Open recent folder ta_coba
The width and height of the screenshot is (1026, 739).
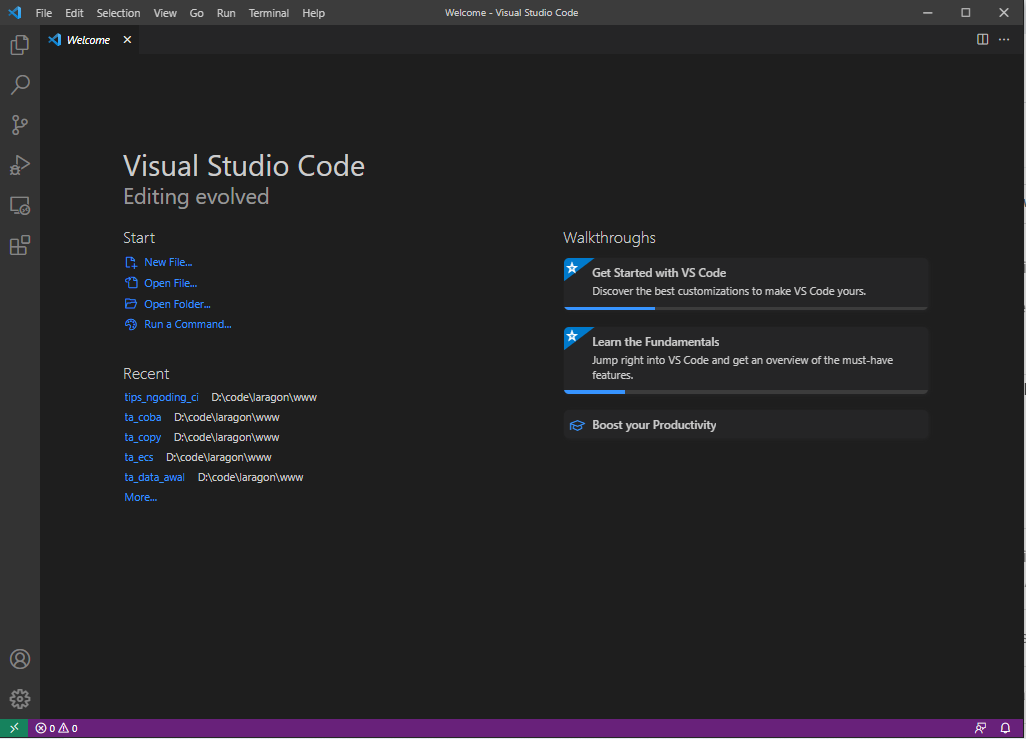point(143,418)
